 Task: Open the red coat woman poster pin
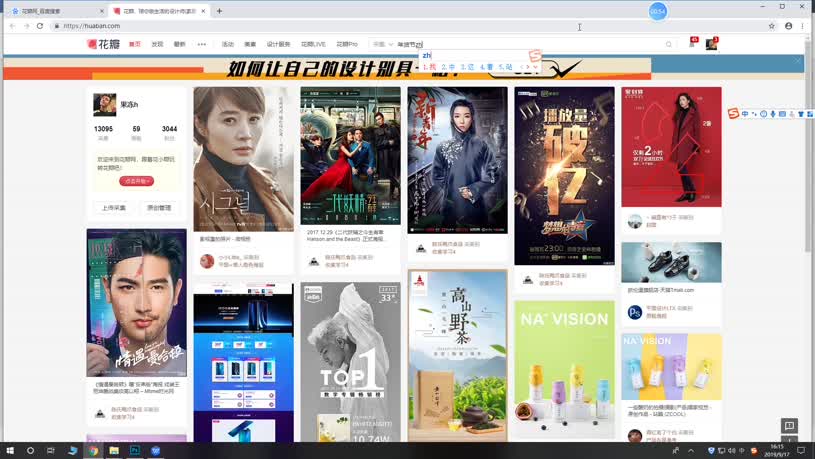click(x=671, y=147)
